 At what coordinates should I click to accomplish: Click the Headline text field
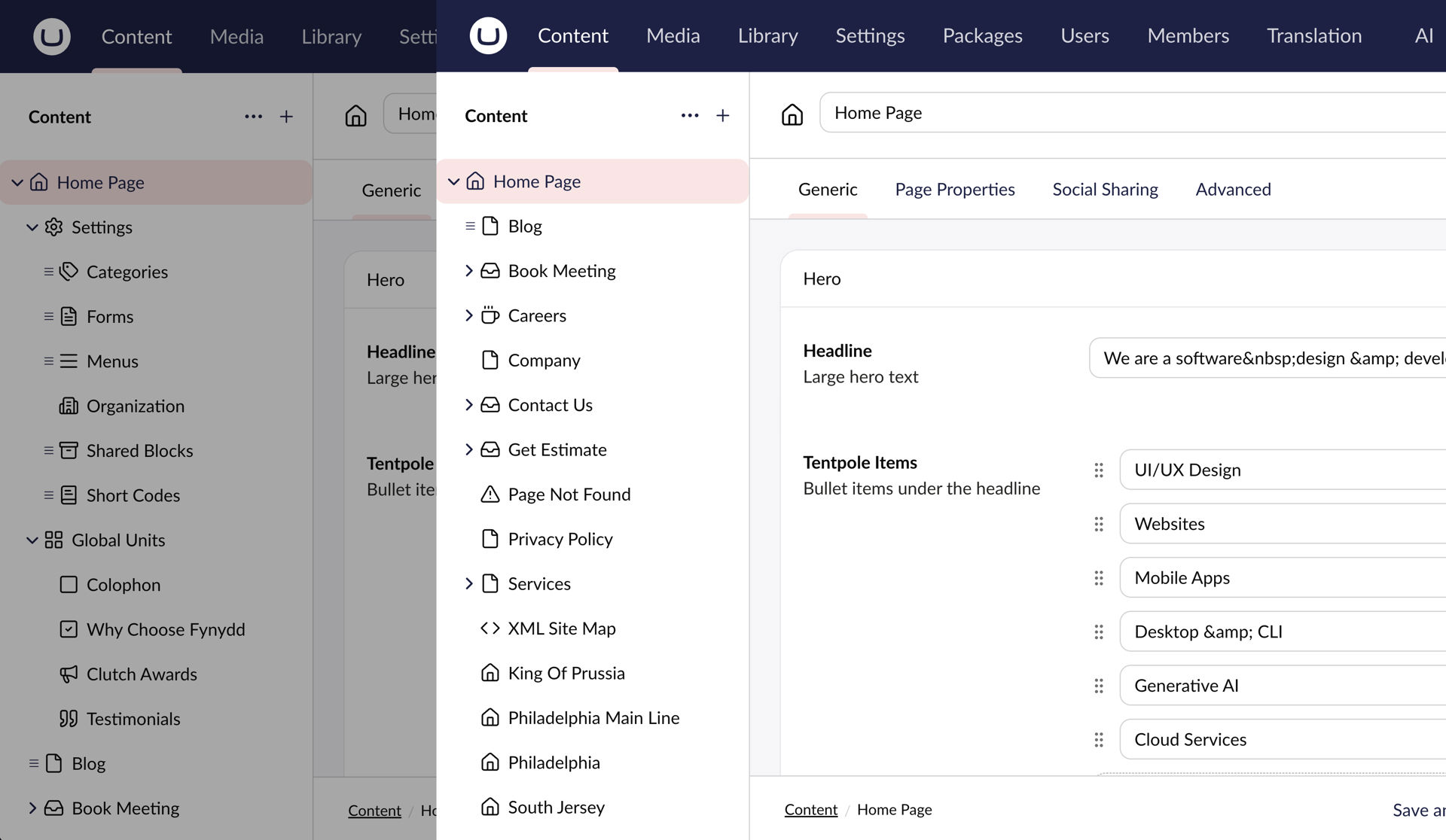(1268, 358)
